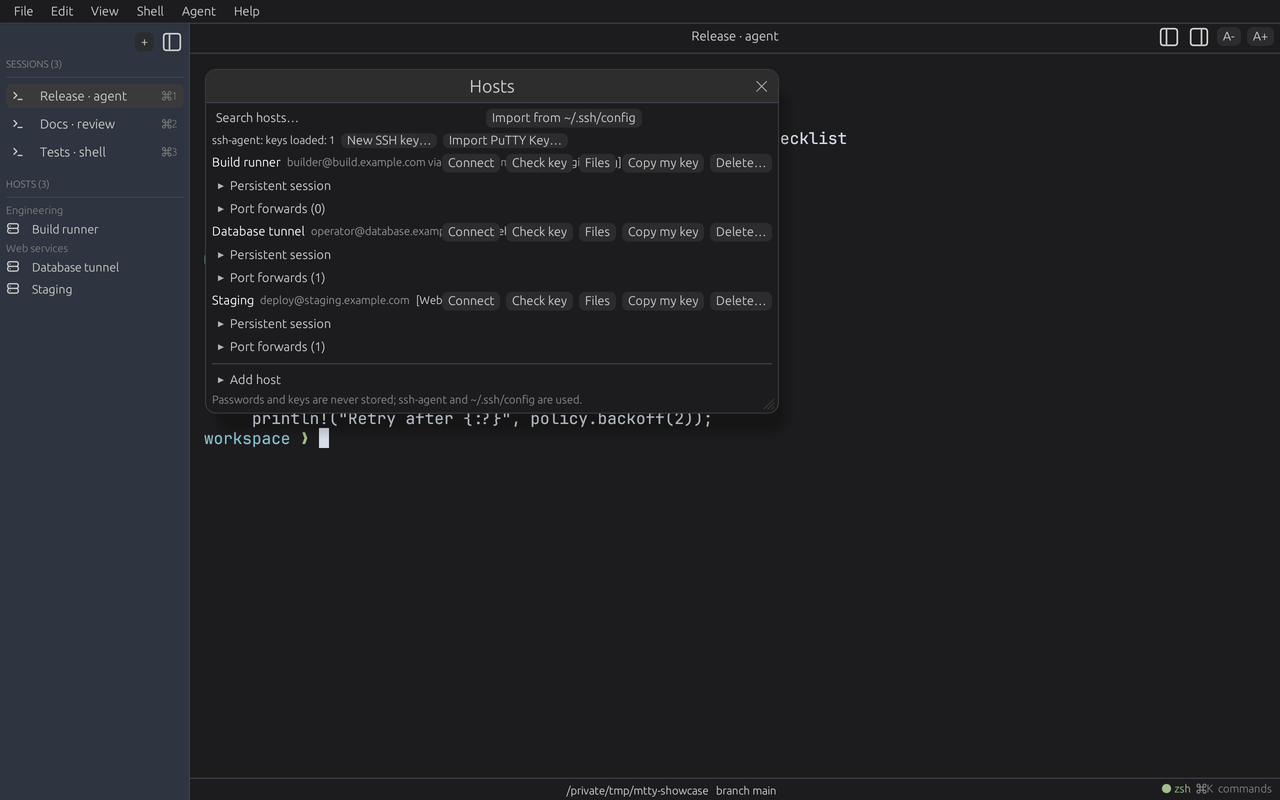Delete the Staging host entry
Image resolution: width=1280 pixels, height=800 pixels.
[740, 301]
